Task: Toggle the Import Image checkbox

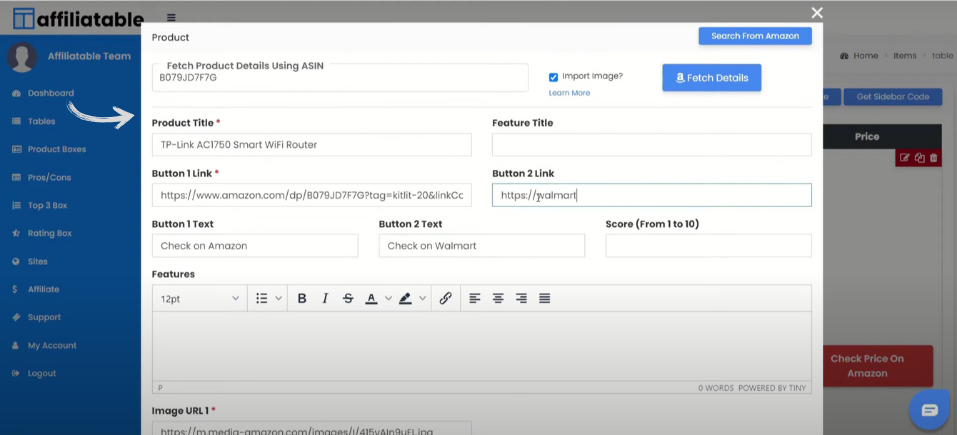Action: [554, 77]
